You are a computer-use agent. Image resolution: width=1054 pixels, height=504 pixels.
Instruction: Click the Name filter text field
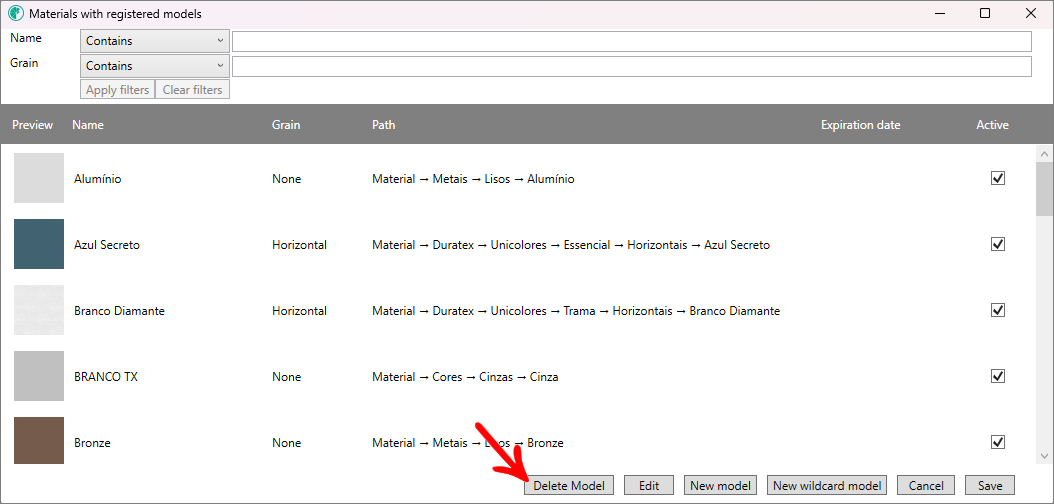coord(632,42)
